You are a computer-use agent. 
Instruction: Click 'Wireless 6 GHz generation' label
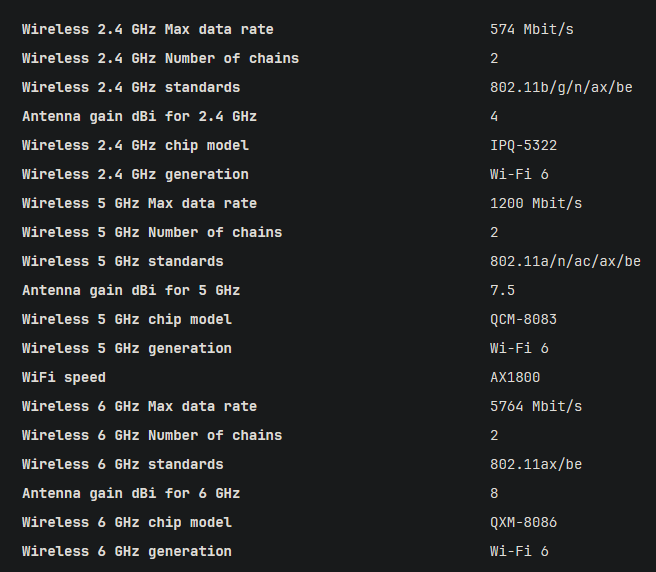(x=126, y=552)
